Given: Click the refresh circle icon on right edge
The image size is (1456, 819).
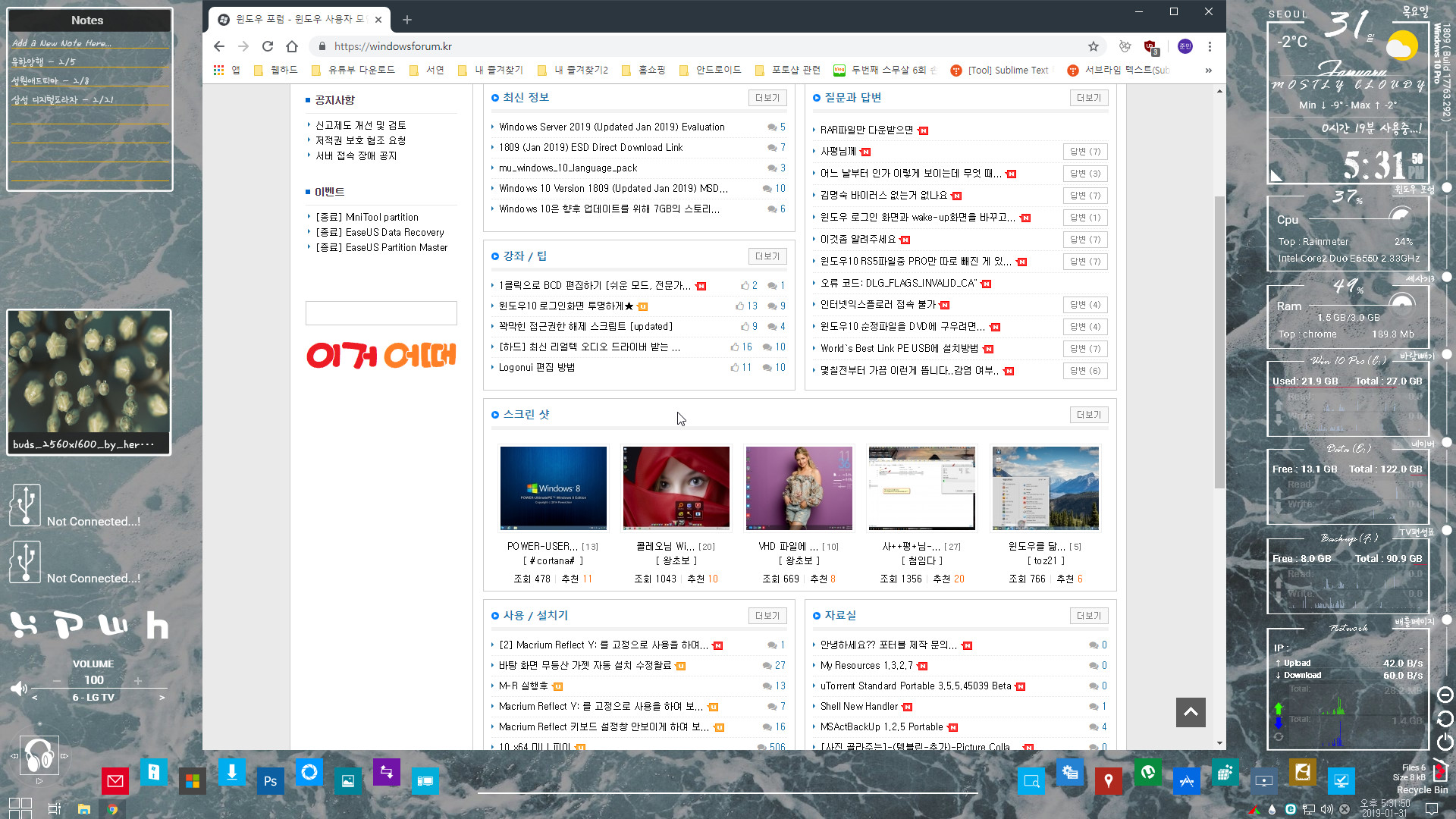Looking at the screenshot, I should coord(1445,719).
